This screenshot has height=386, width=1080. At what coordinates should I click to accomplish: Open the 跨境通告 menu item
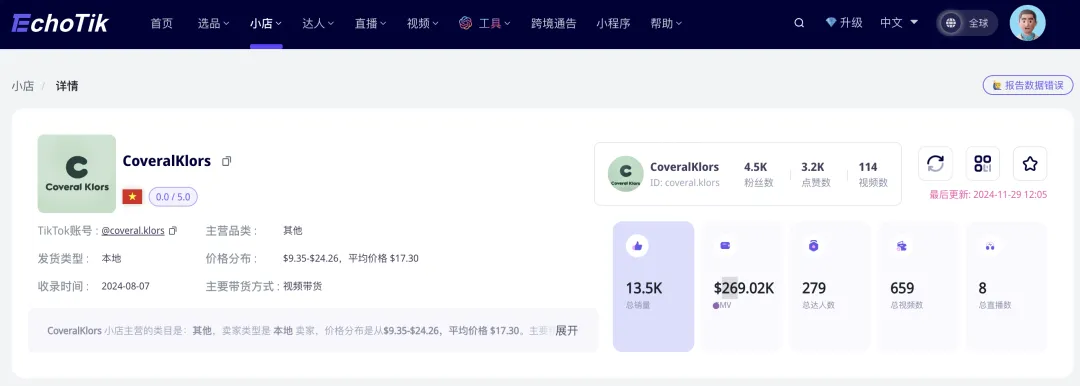click(553, 23)
